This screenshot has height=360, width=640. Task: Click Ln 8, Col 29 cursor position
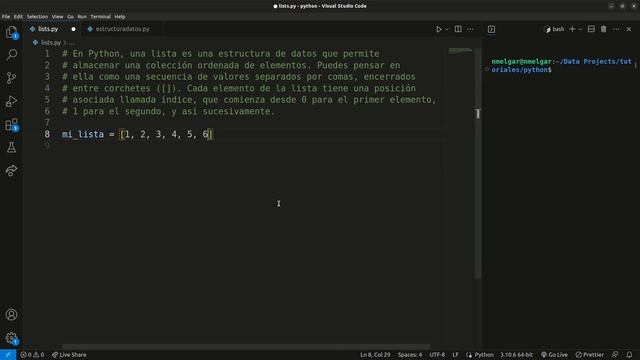pyautogui.click(x=375, y=355)
